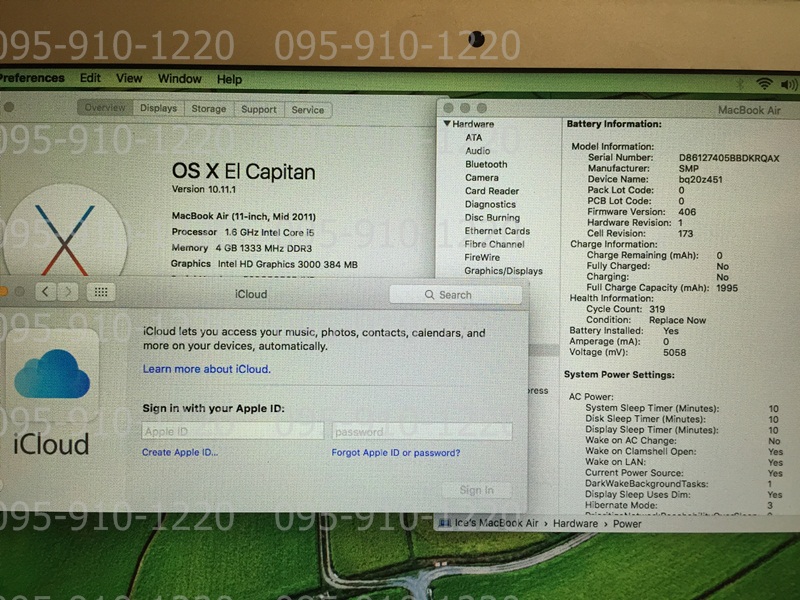
Task: Click the Firmware Version 406 value
Action: coord(687,212)
